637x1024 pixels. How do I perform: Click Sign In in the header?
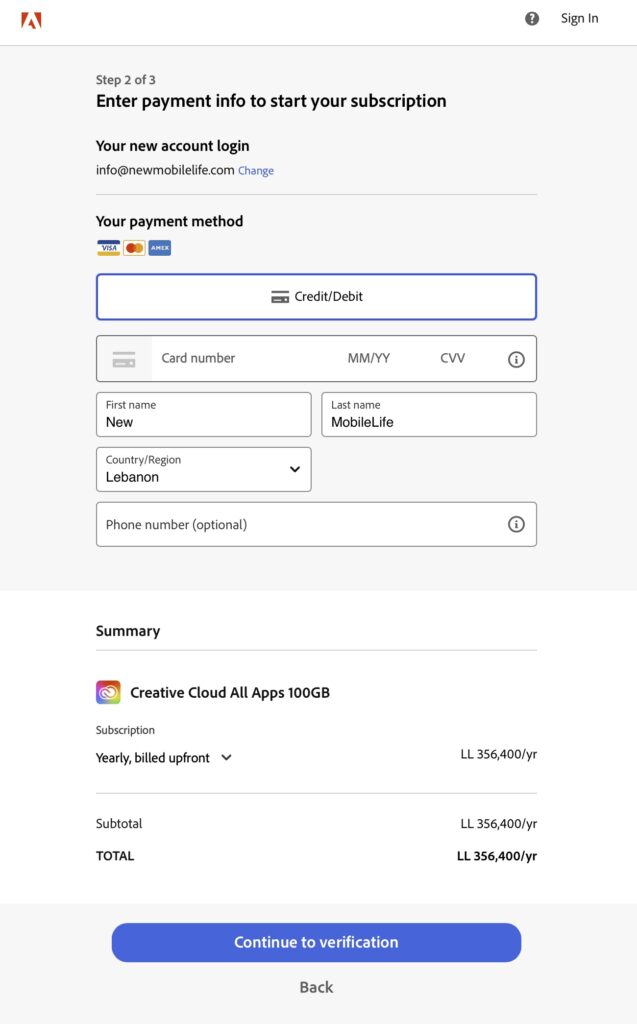click(x=579, y=18)
